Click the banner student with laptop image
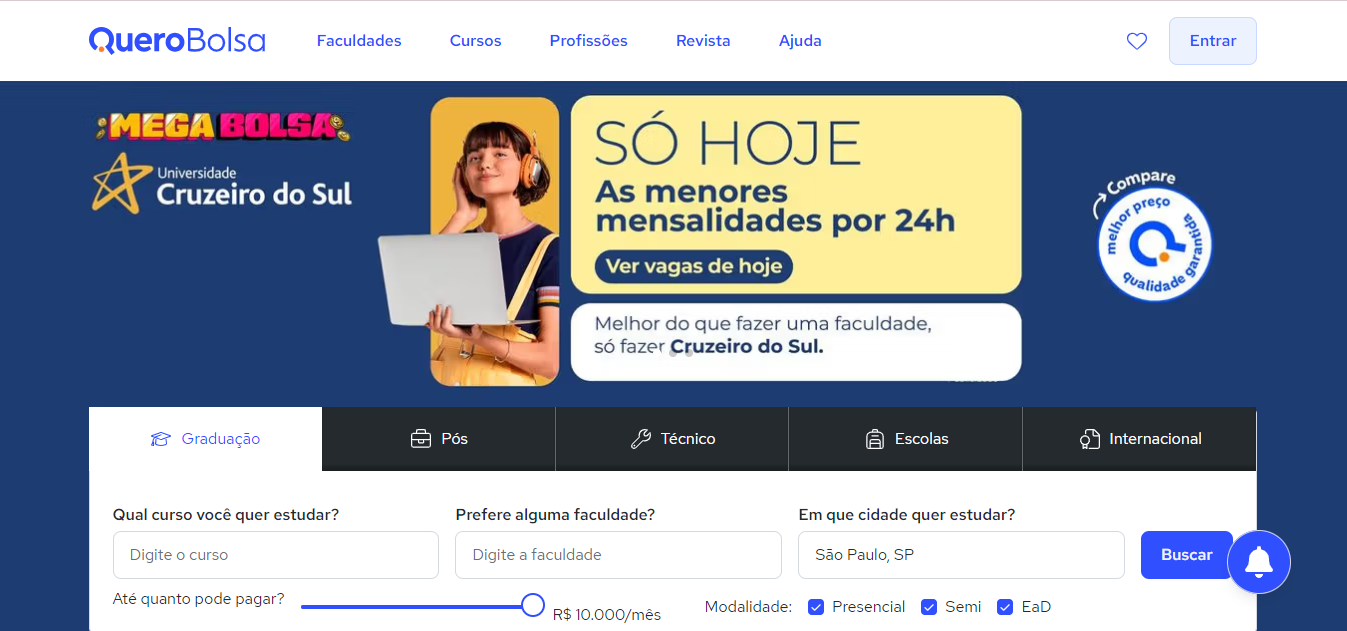The width and height of the screenshot is (1347, 631). coord(470,241)
